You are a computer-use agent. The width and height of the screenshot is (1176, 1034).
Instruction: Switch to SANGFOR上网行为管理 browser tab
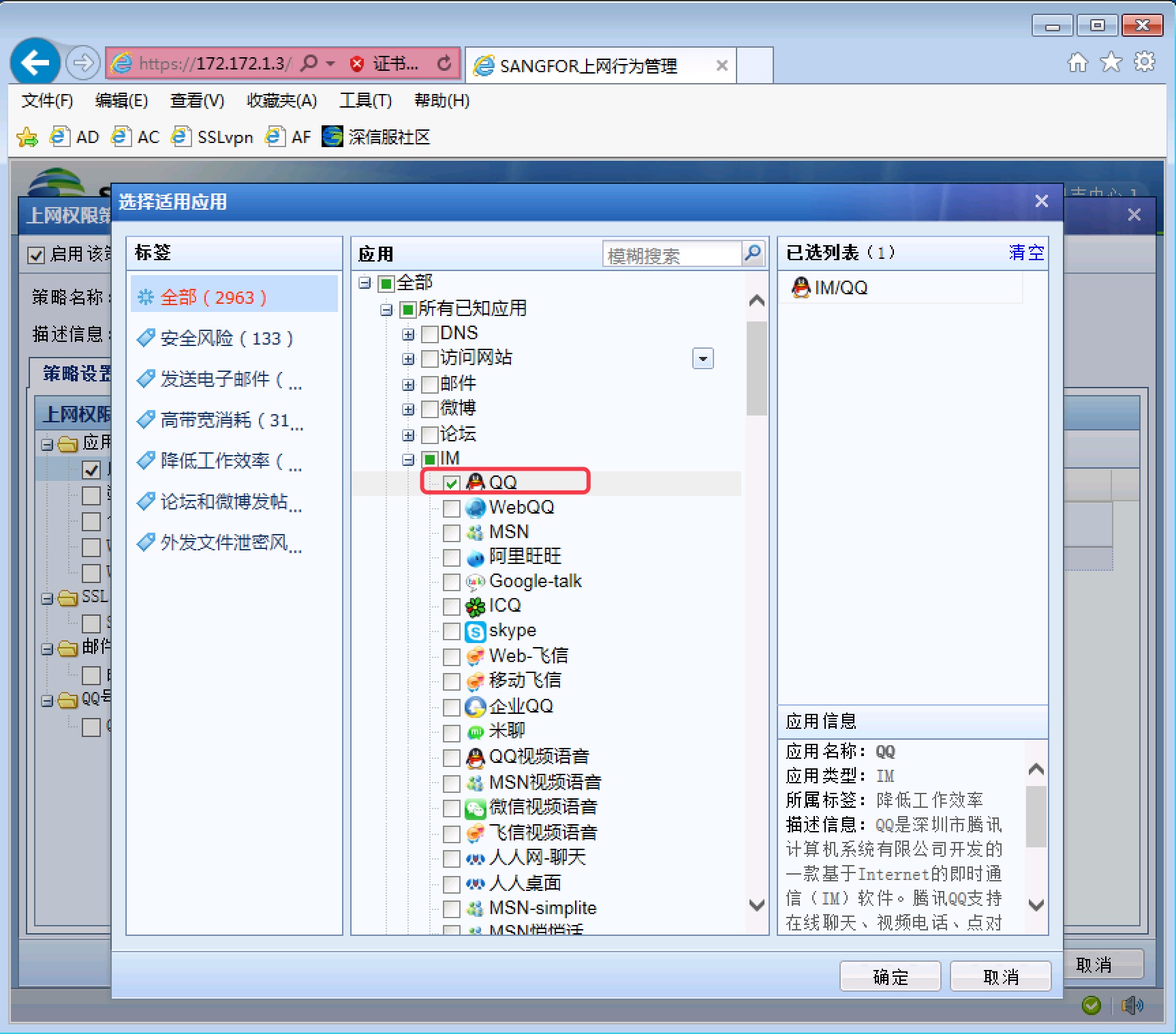[x=601, y=65]
